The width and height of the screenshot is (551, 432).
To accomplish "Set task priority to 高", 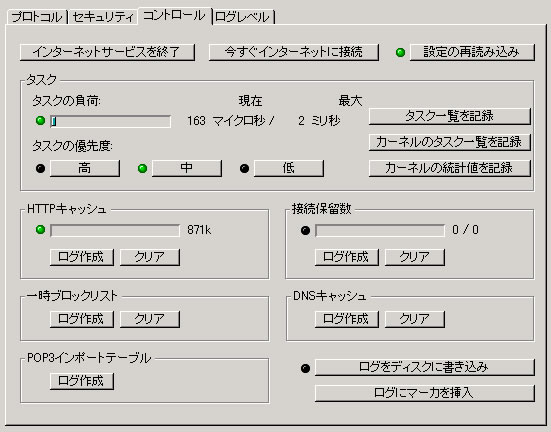I will click(x=85, y=168).
